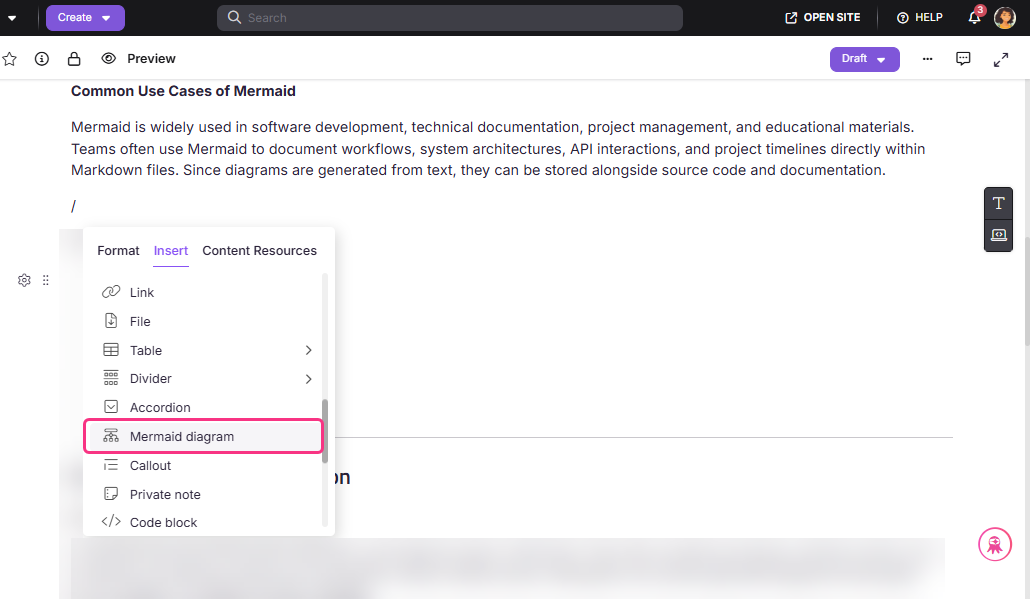Choose File from insert menu
The image size is (1030, 599).
click(x=204, y=321)
